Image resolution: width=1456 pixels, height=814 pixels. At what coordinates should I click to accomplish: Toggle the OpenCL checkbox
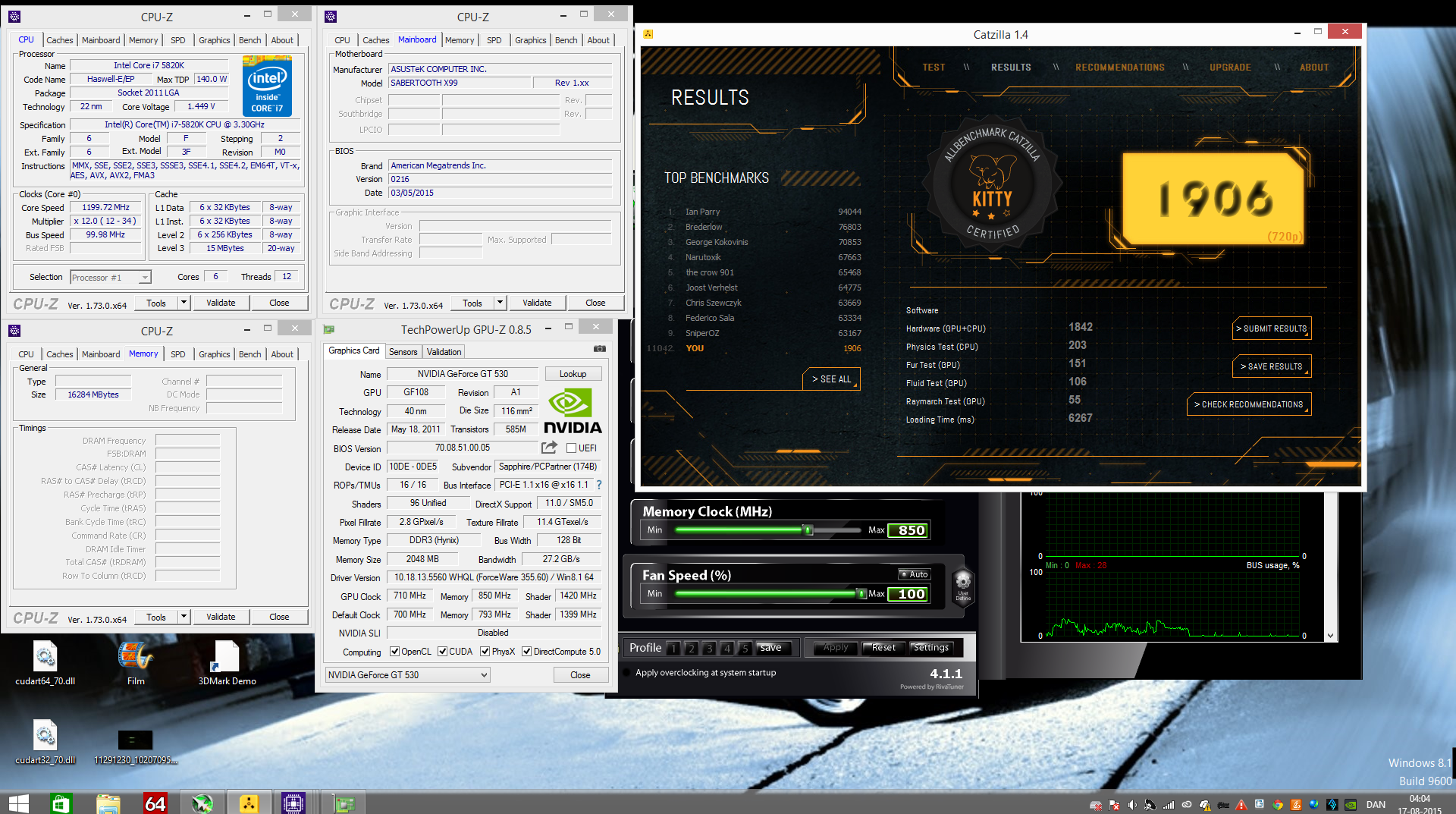click(394, 652)
